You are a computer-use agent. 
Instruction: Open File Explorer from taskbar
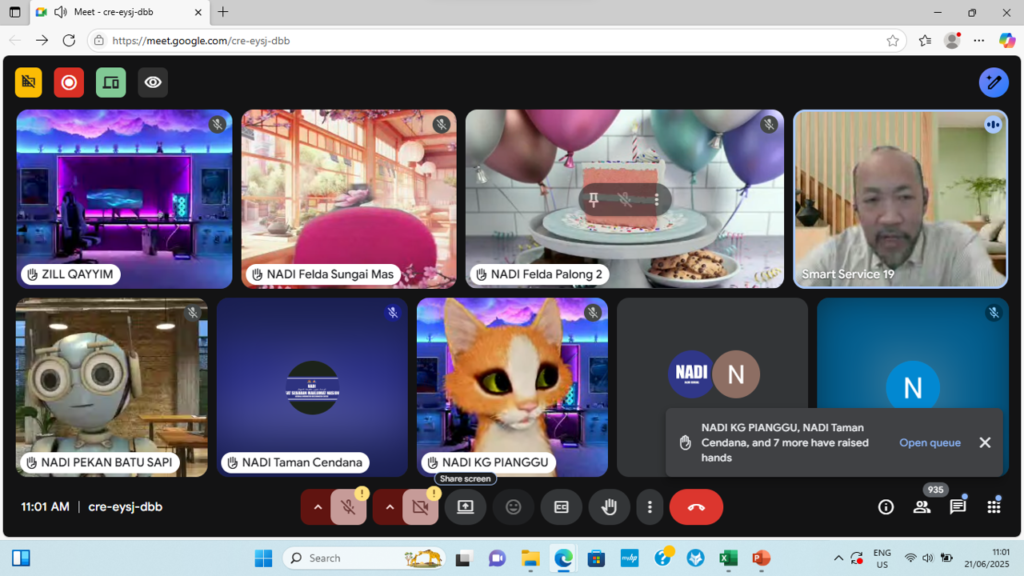pos(530,558)
